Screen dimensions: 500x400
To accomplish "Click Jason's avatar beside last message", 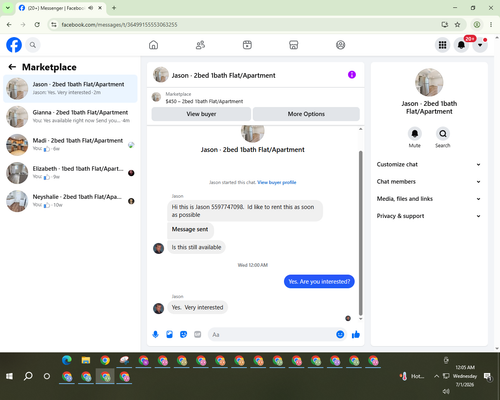I will [x=159, y=308].
